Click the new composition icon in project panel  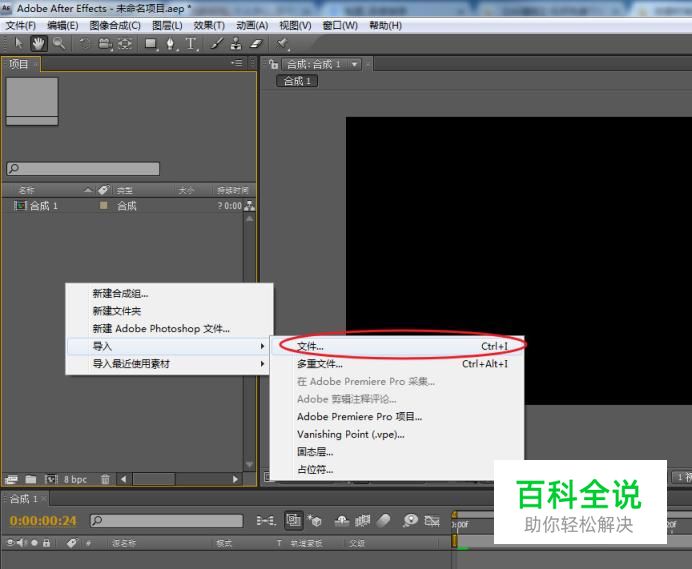coord(51,479)
